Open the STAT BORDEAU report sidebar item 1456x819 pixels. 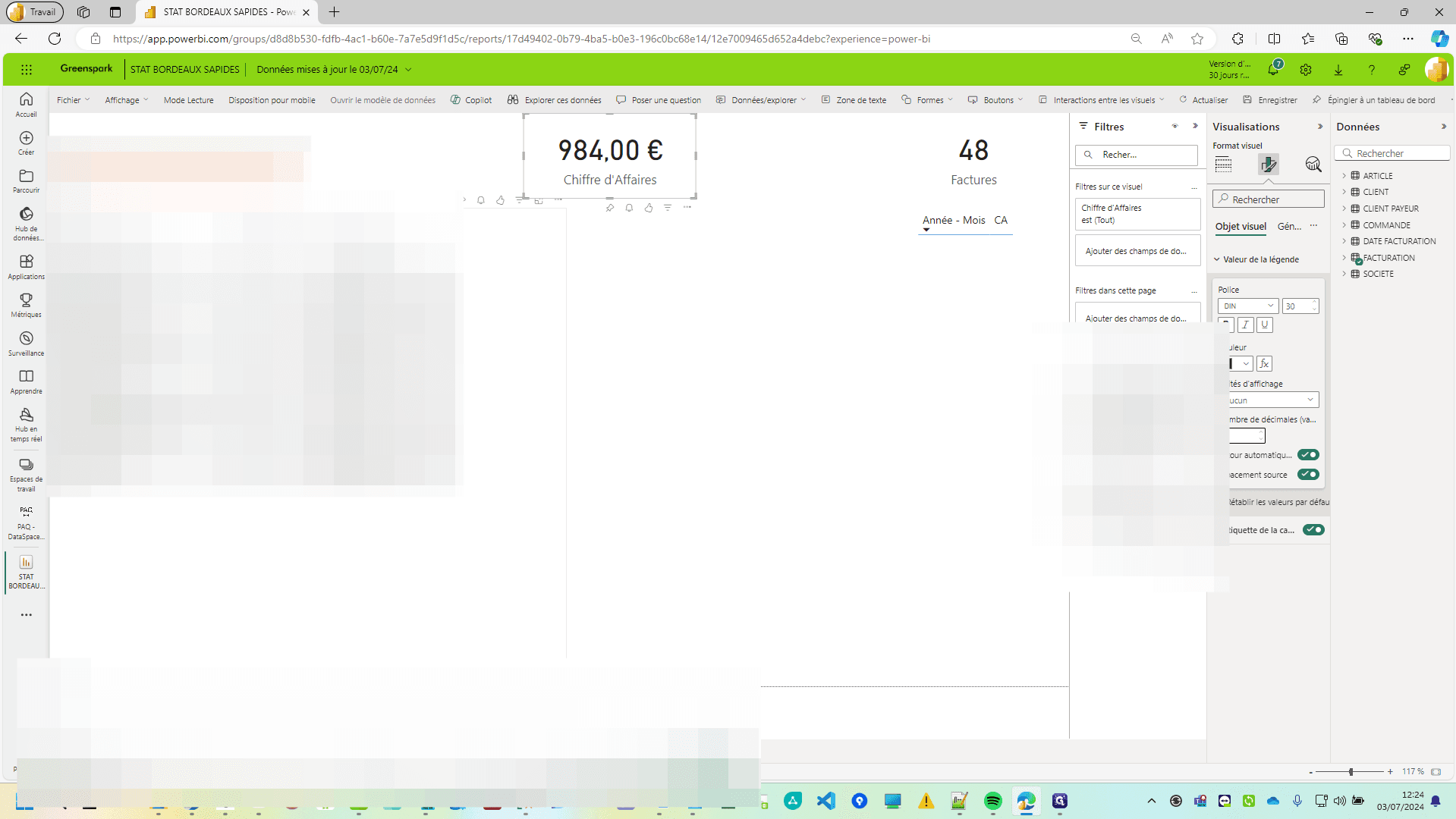[x=26, y=572]
